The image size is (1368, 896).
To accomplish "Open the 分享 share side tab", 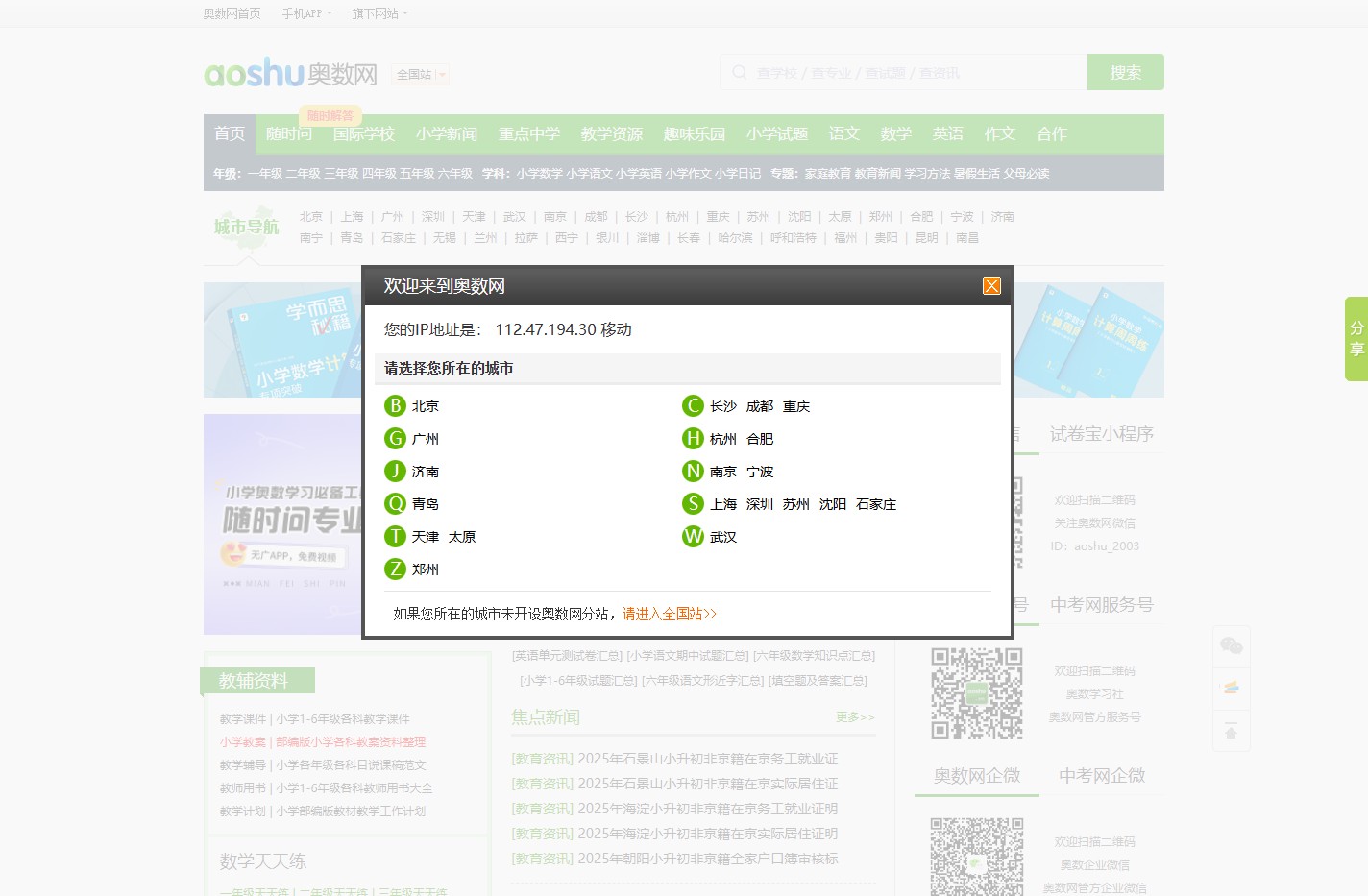I will tap(1356, 339).
